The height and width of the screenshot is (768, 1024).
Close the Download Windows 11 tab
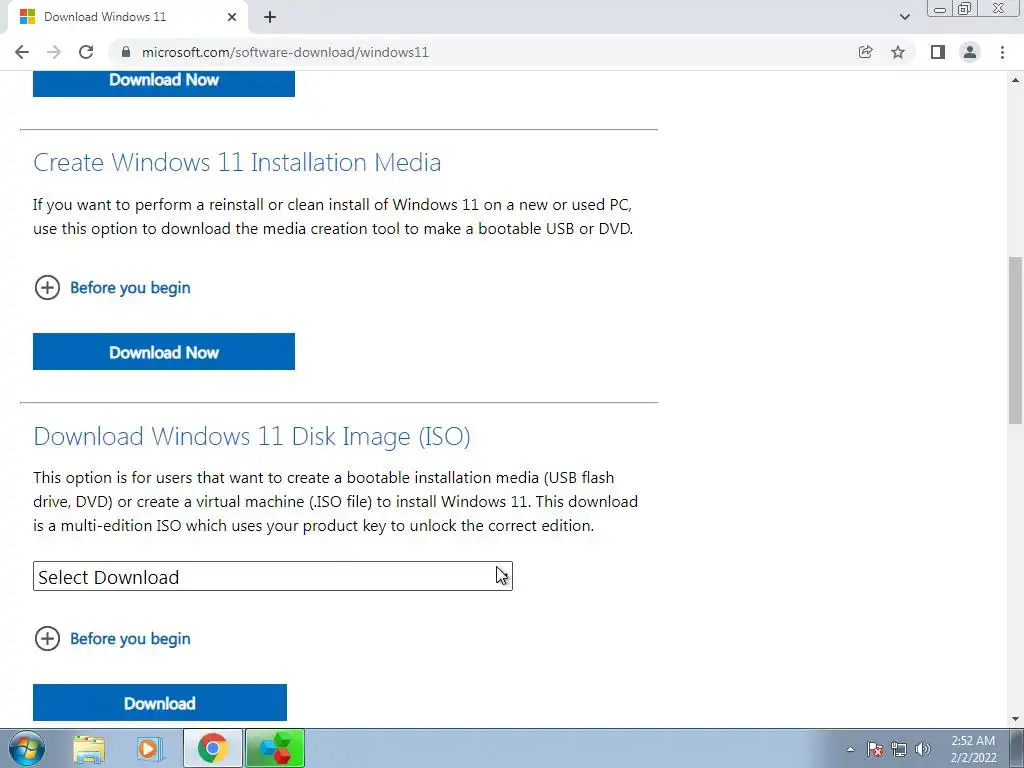[232, 17]
